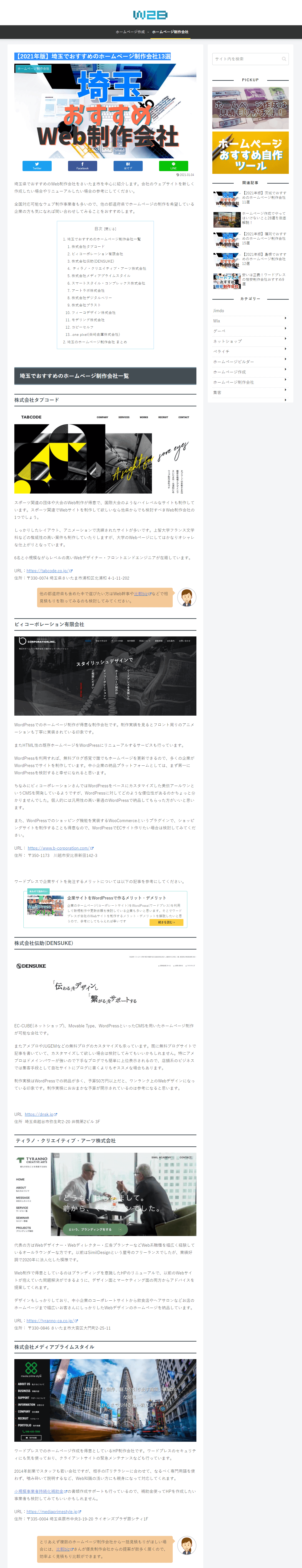
Task: Click the サイト内を検索 search field
Action: (x=250, y=59)
